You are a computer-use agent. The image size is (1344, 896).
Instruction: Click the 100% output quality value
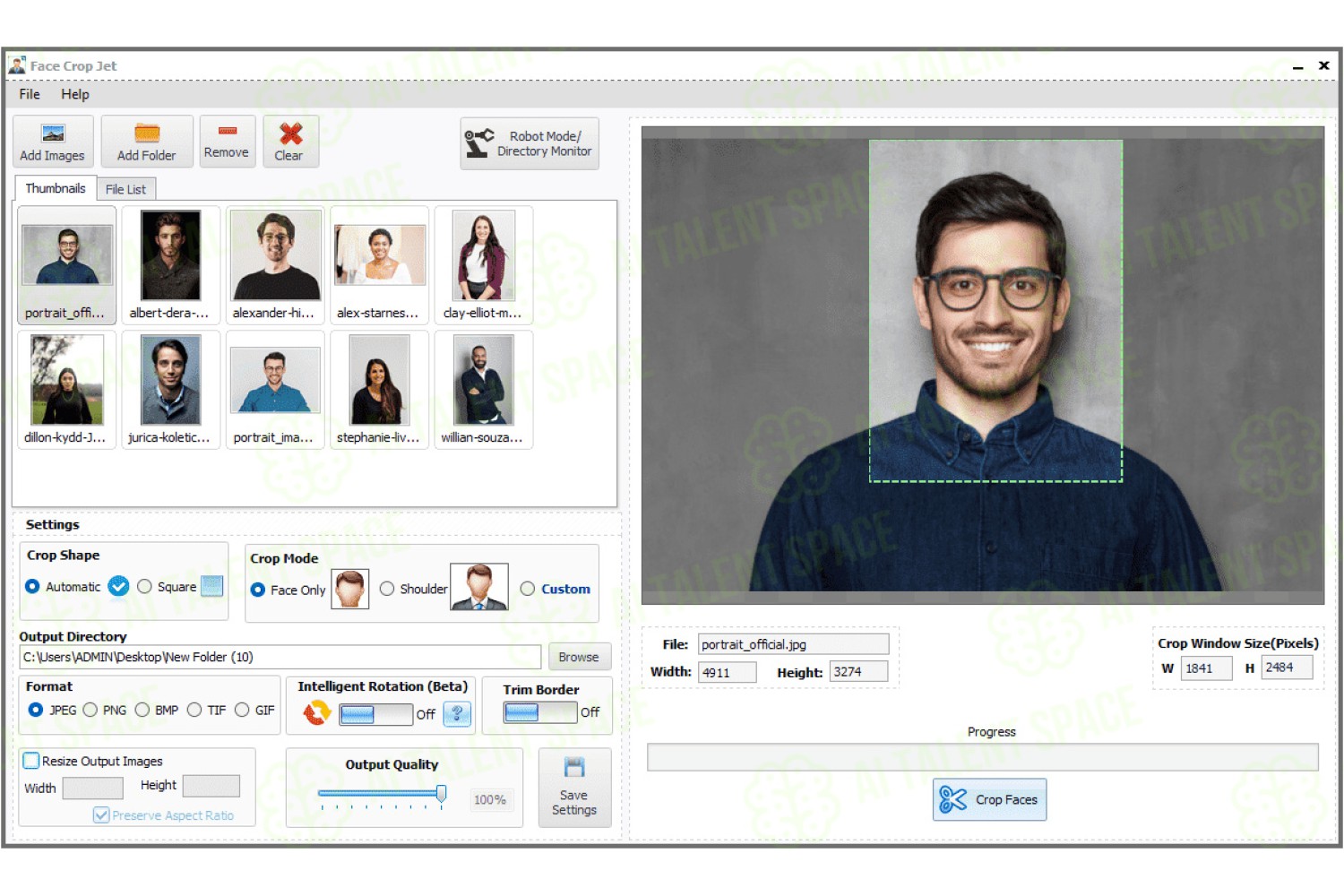490,799
